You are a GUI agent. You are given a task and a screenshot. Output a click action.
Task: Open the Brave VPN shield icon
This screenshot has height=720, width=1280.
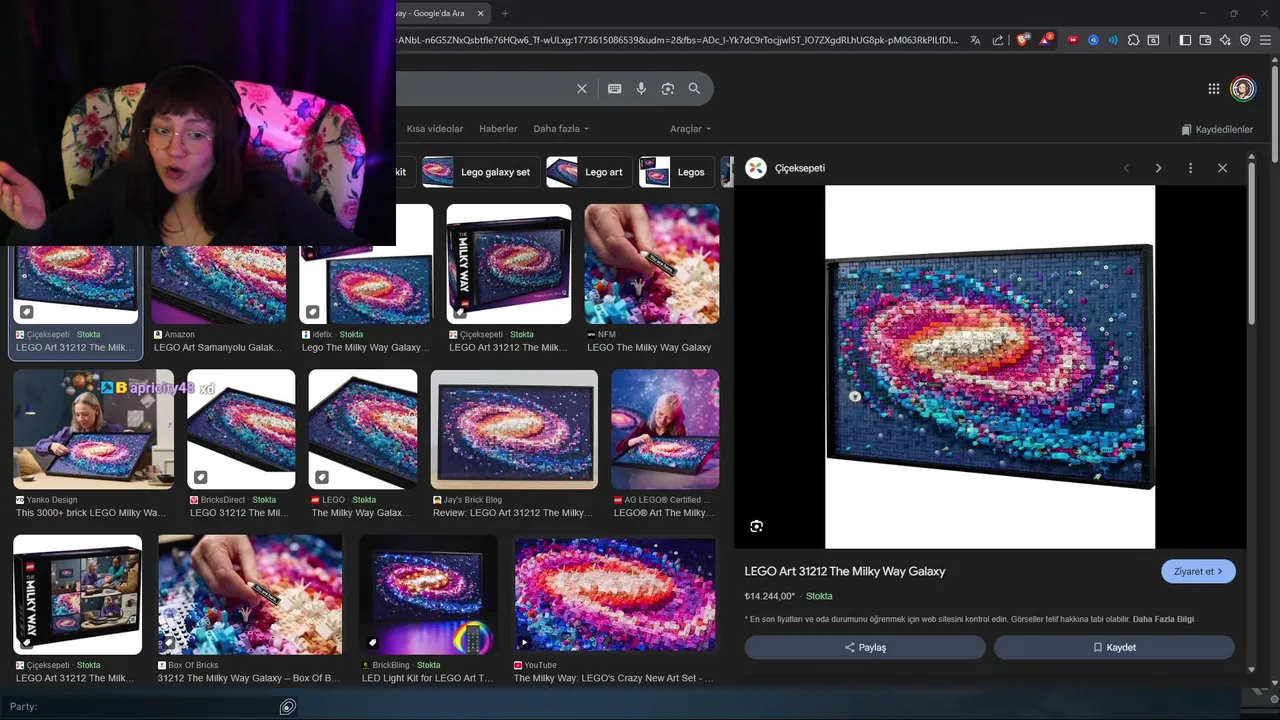tap(1245, 40)
